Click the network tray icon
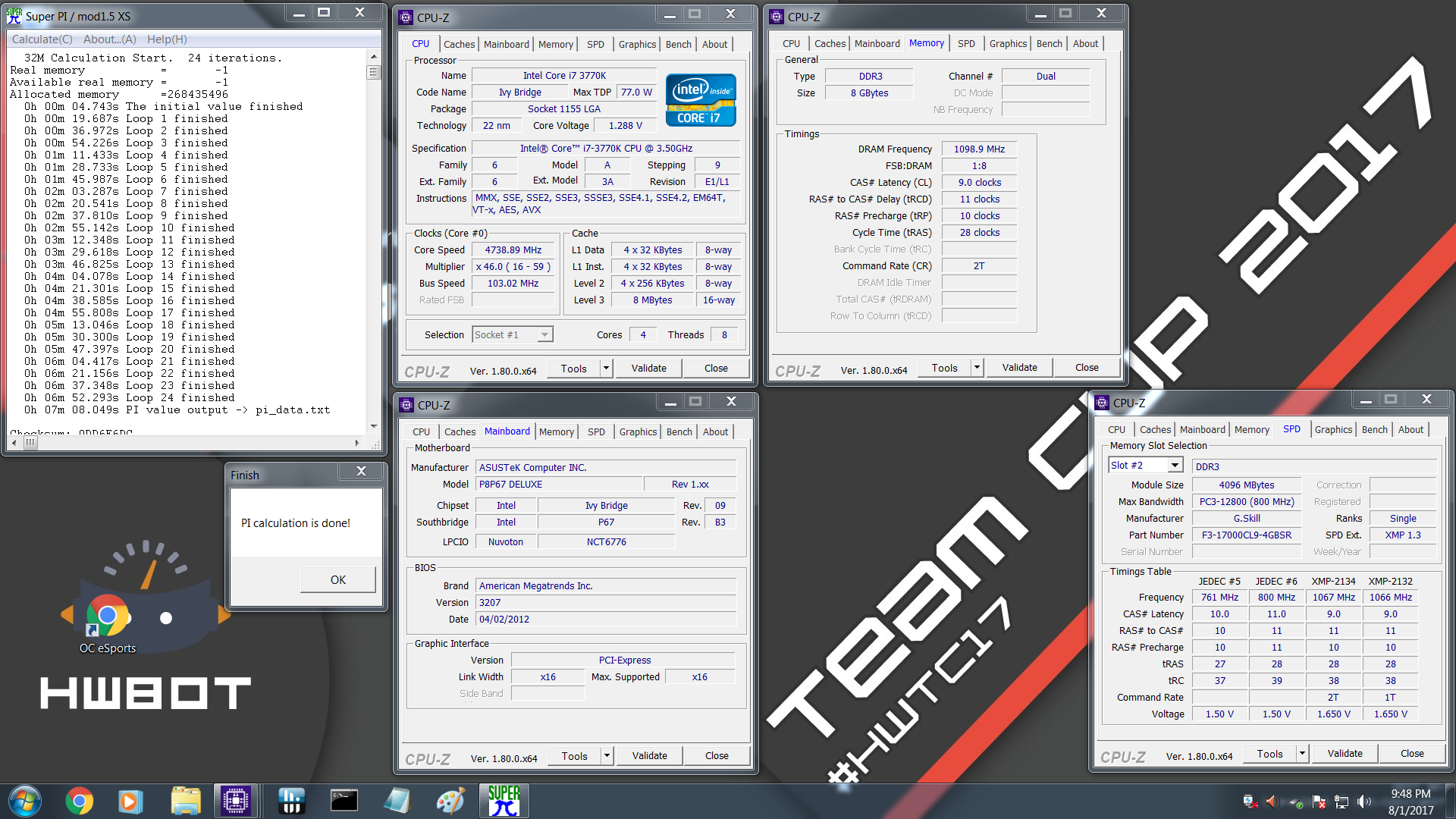 click(1341, 802)
